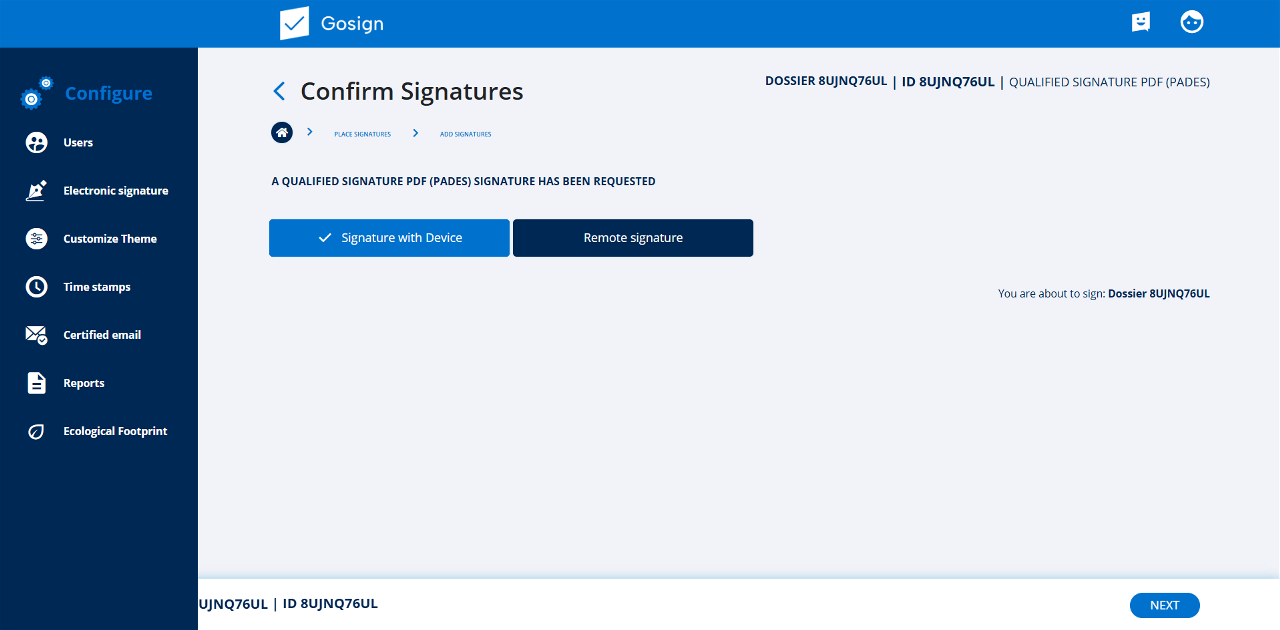The width and height of the screenshot is (1280, 630).
Task: Click the Ecological Footprint leaf icon
Action: pyautogui.click(x=36, y=432)
